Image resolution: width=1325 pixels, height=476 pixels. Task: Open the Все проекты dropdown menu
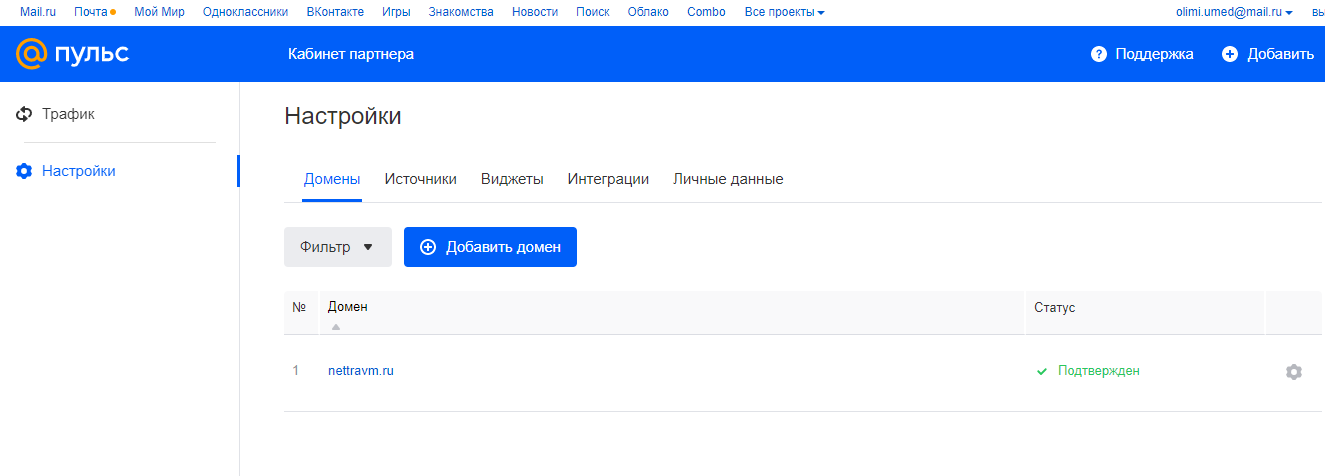tap(784, 12)
